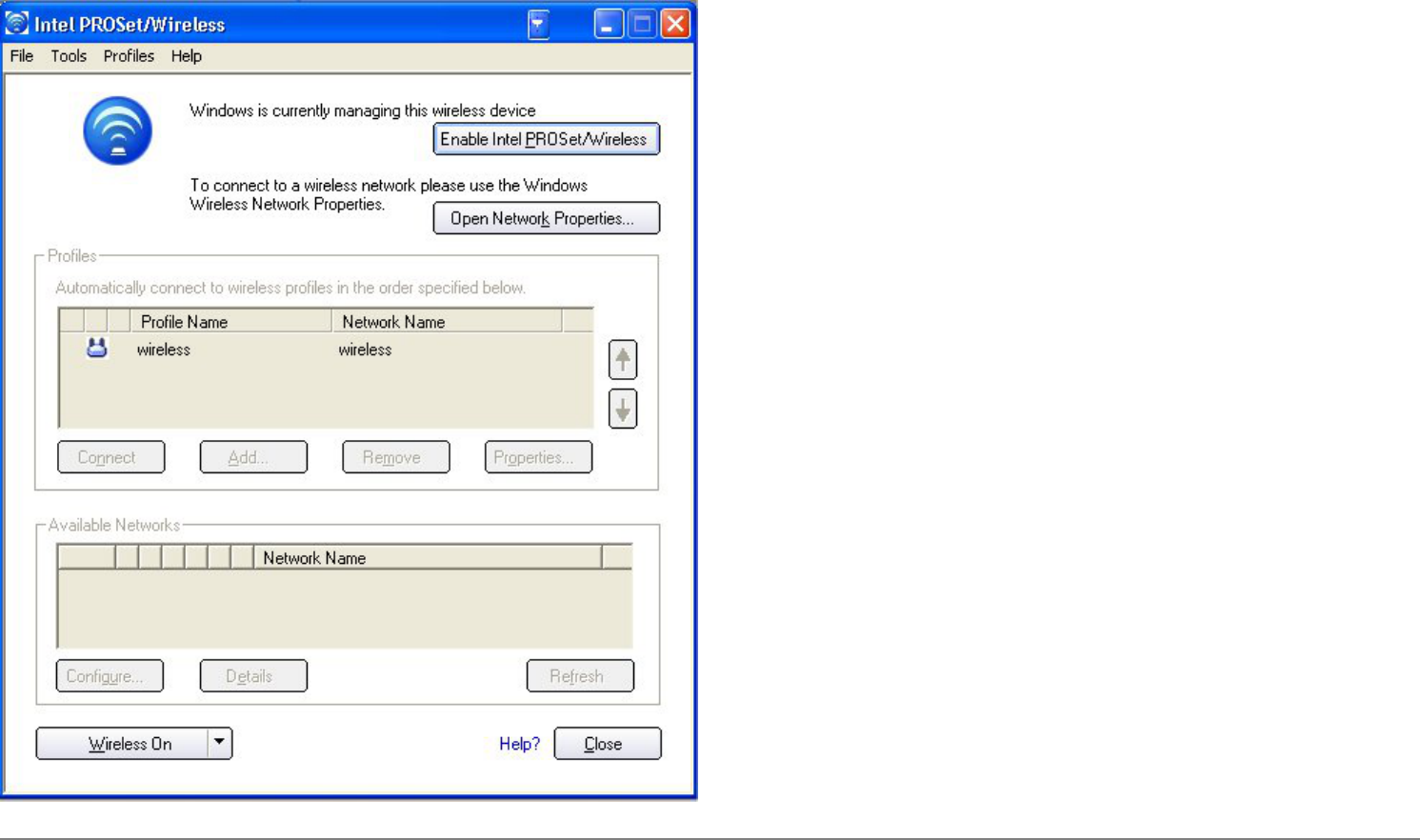Move profile up with the up arrow
This screenshot has width=1420, height=840.
623,360
